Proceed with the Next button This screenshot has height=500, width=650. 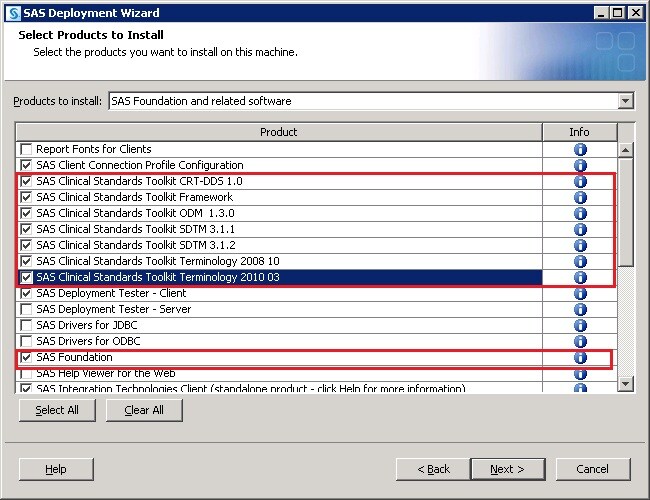pos(507,469)
